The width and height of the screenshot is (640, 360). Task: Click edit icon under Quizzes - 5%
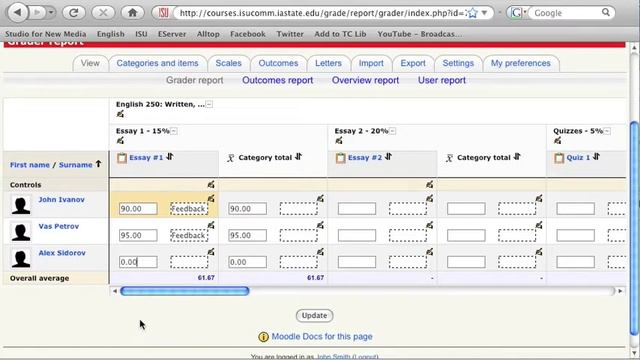[558, 140]
